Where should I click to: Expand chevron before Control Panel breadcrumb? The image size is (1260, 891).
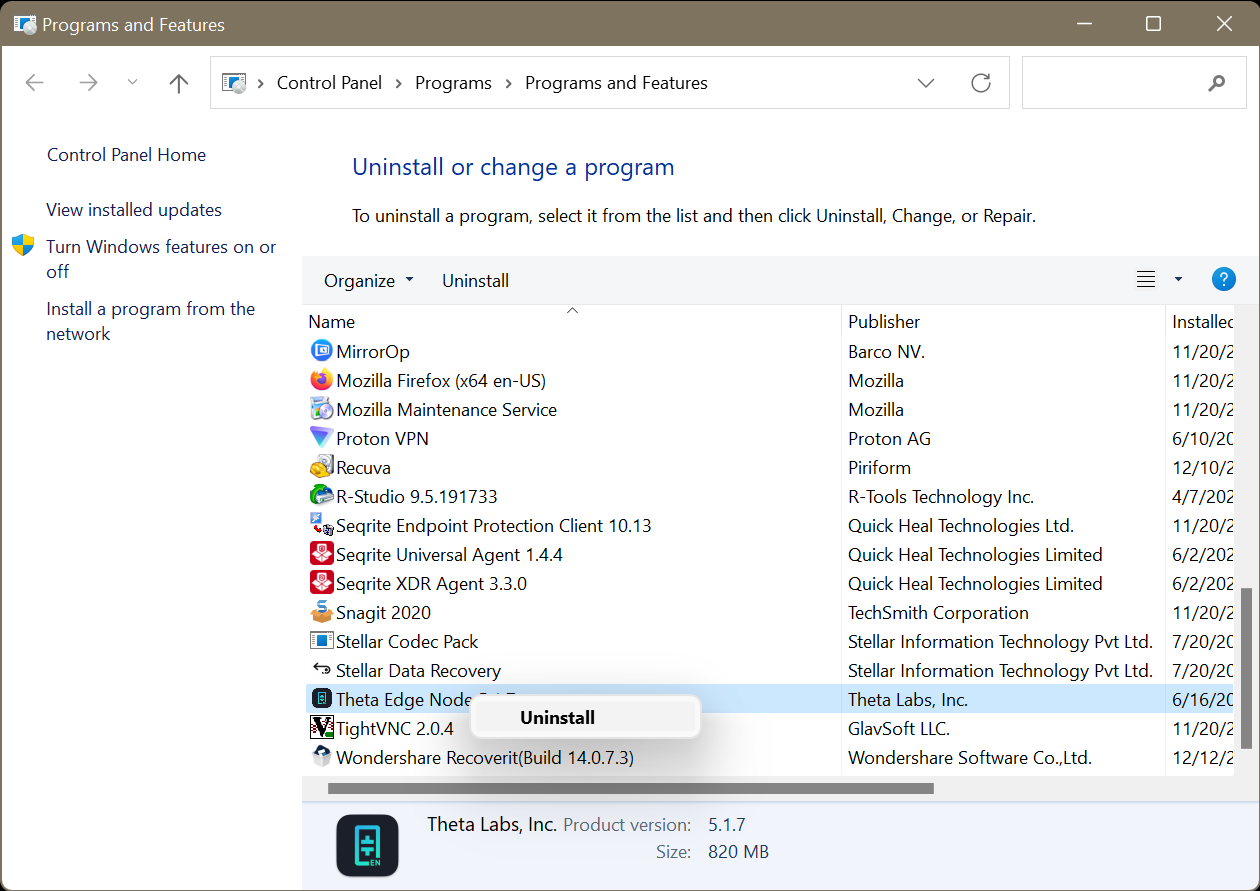tap(262, 83)
